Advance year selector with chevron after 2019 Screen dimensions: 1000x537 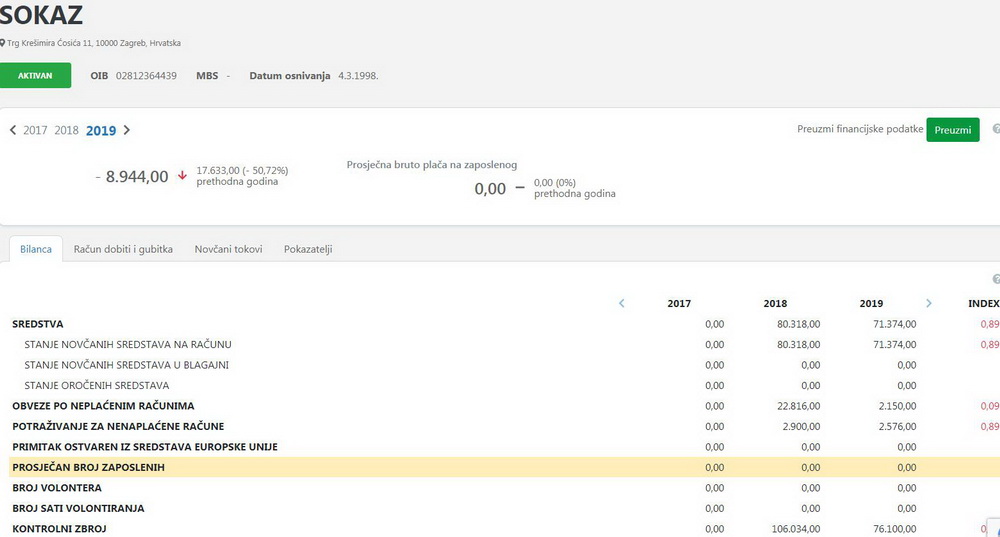(x=127, y=130)
